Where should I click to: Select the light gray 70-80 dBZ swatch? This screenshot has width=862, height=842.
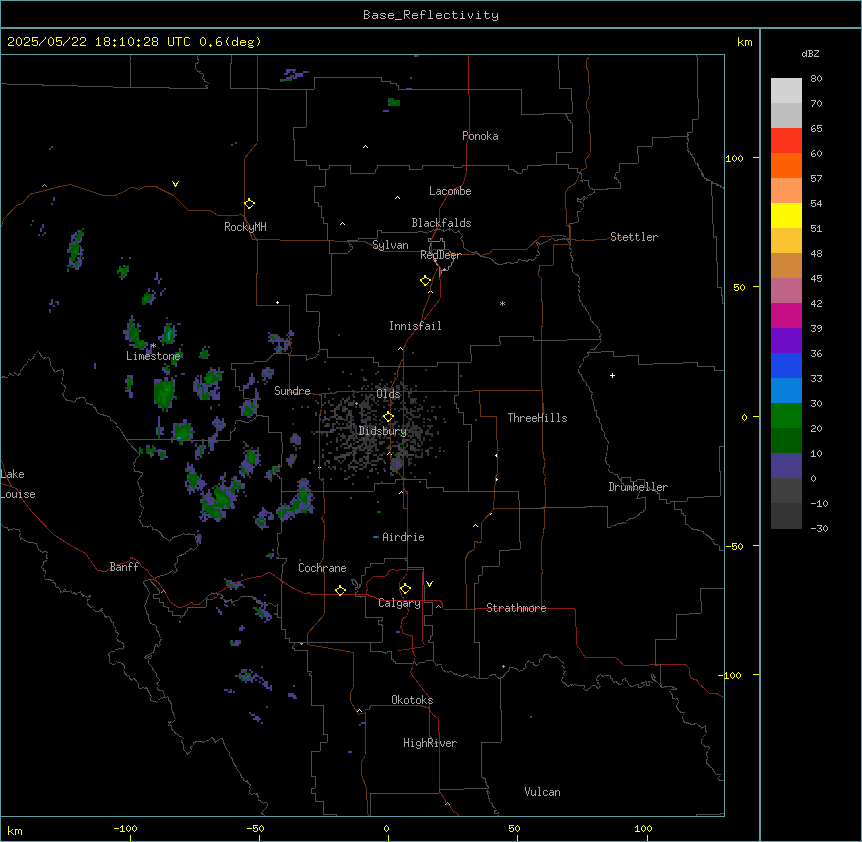click(786, 91)
